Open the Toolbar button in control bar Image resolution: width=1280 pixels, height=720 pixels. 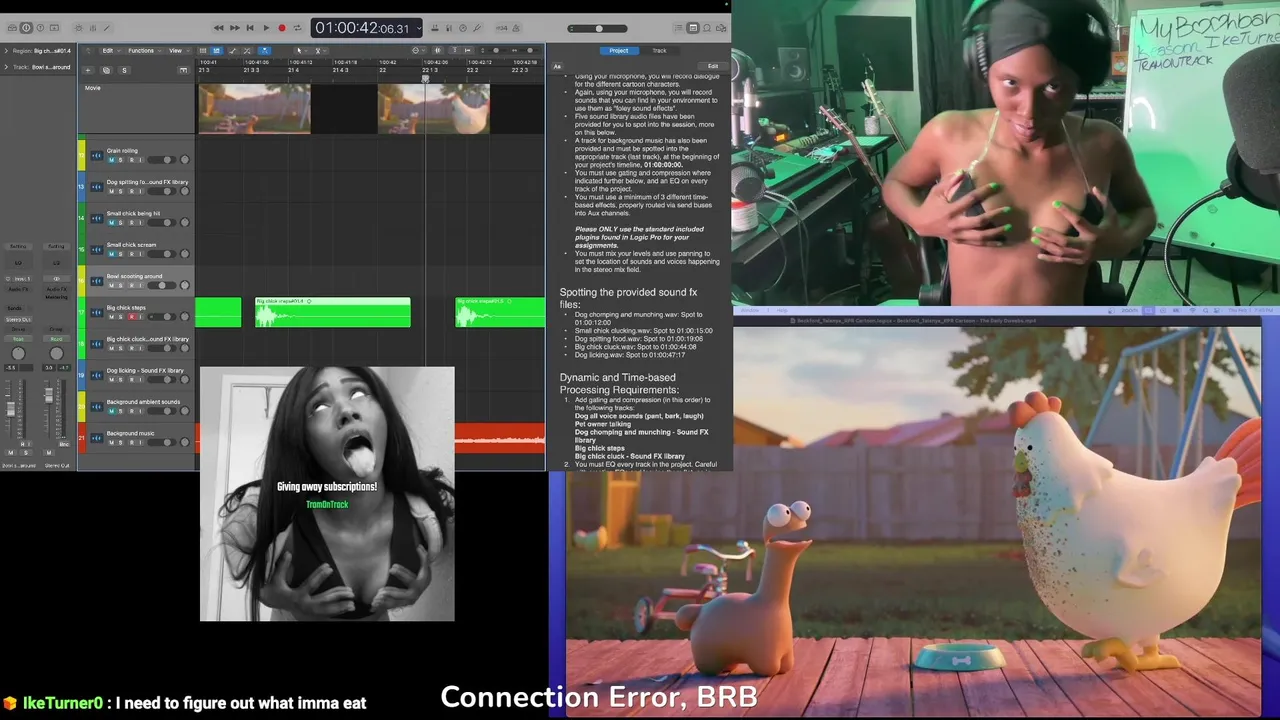54,28
